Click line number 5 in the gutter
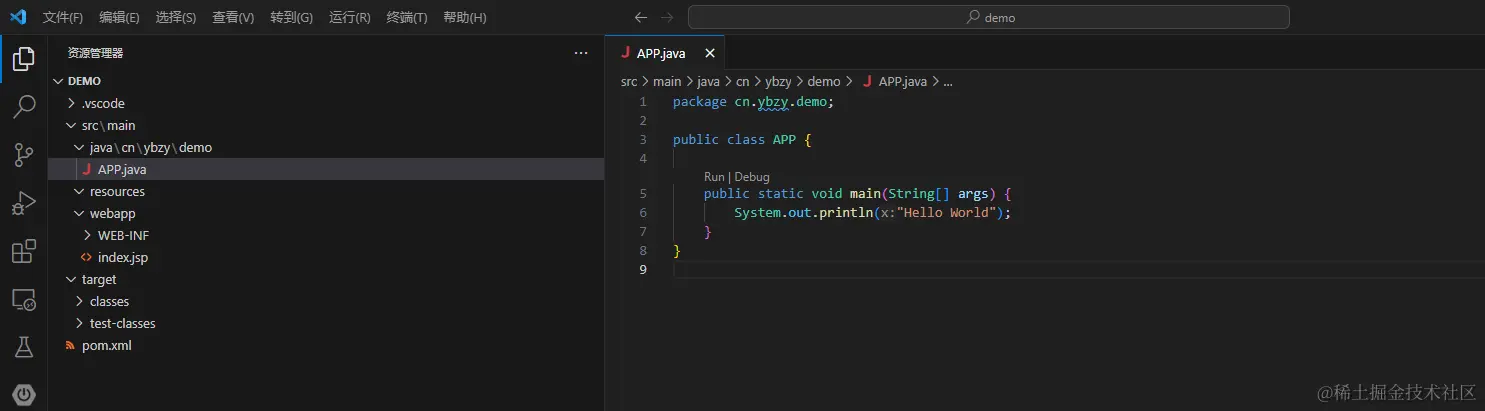1485x411 pixels. (x=643, y=194)
